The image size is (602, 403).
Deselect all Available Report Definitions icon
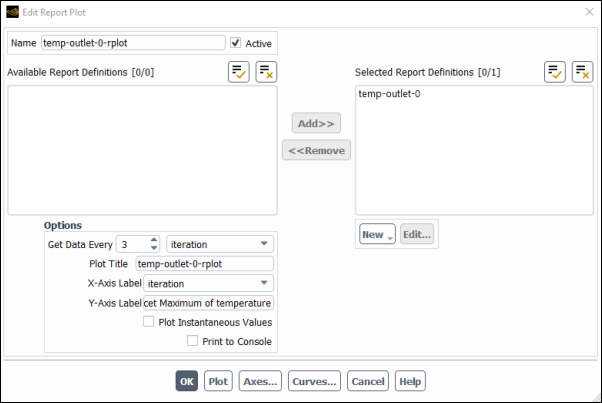click(266, 72)
